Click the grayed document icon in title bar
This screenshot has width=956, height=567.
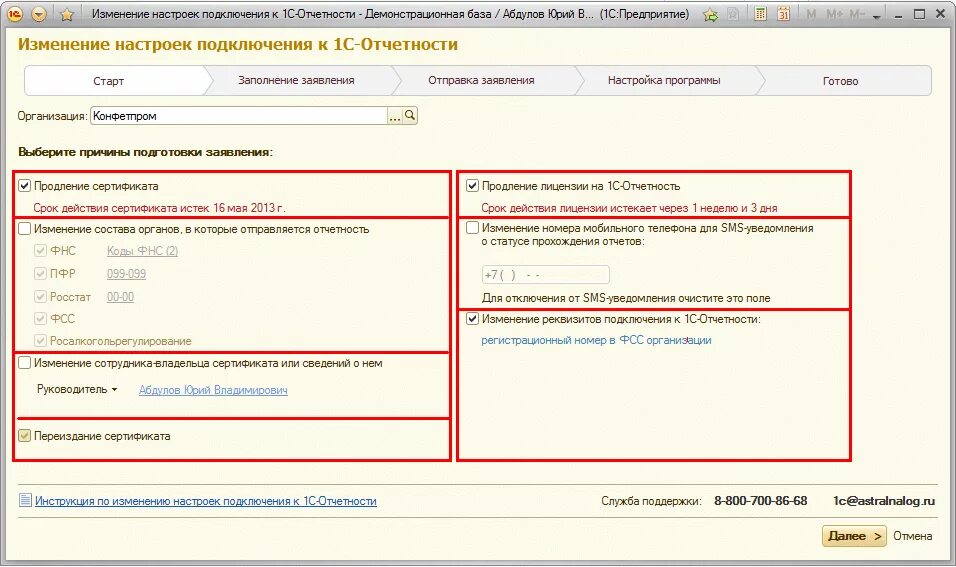click(734, 14)
